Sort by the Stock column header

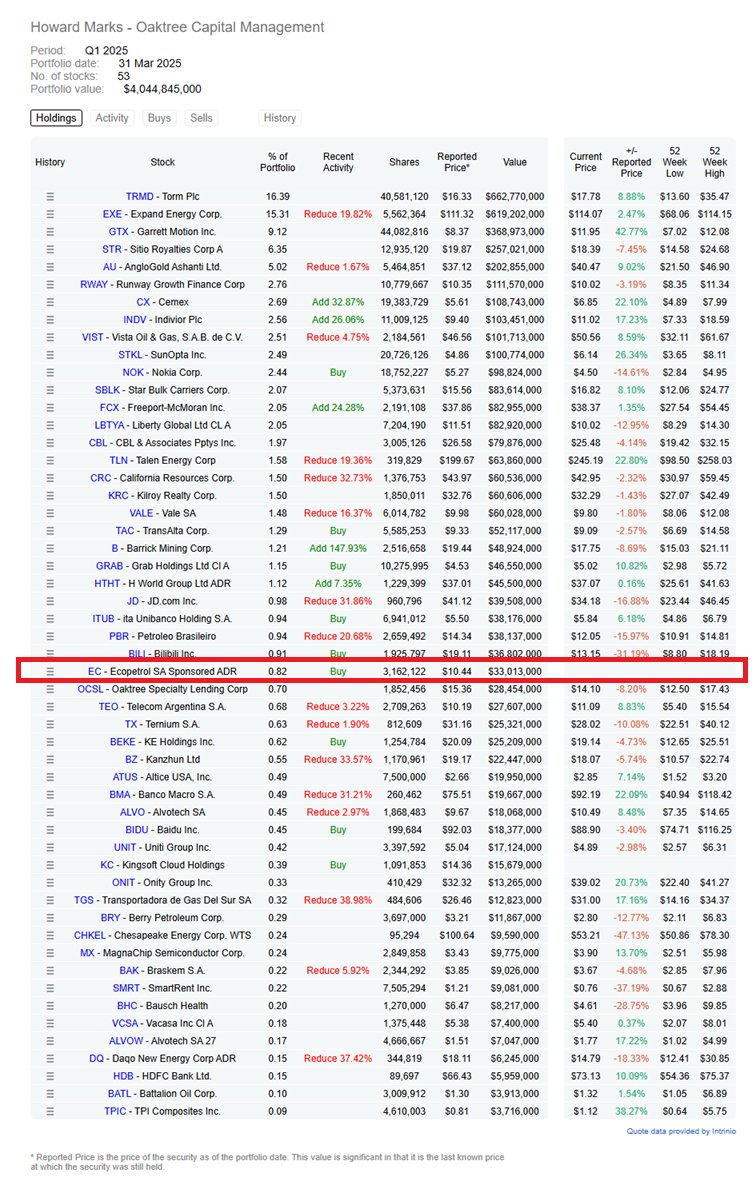pyautogui.click(x=163, y=162)
